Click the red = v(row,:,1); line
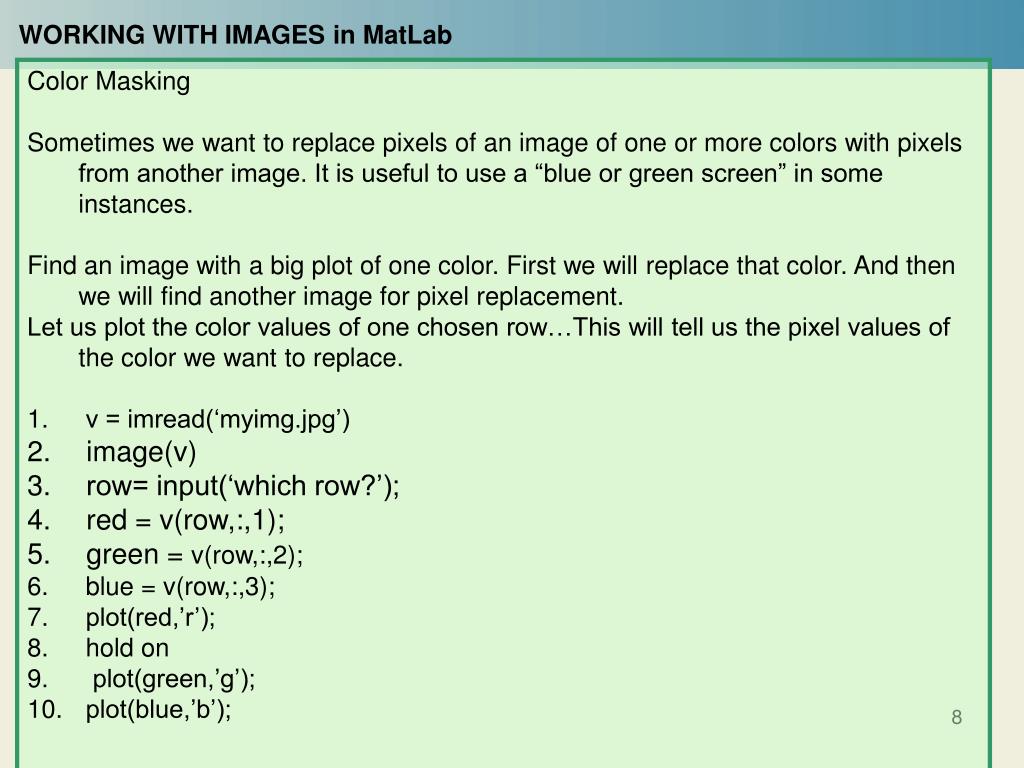This screenshot has height=768, width=1024. (x=185, y=520)
